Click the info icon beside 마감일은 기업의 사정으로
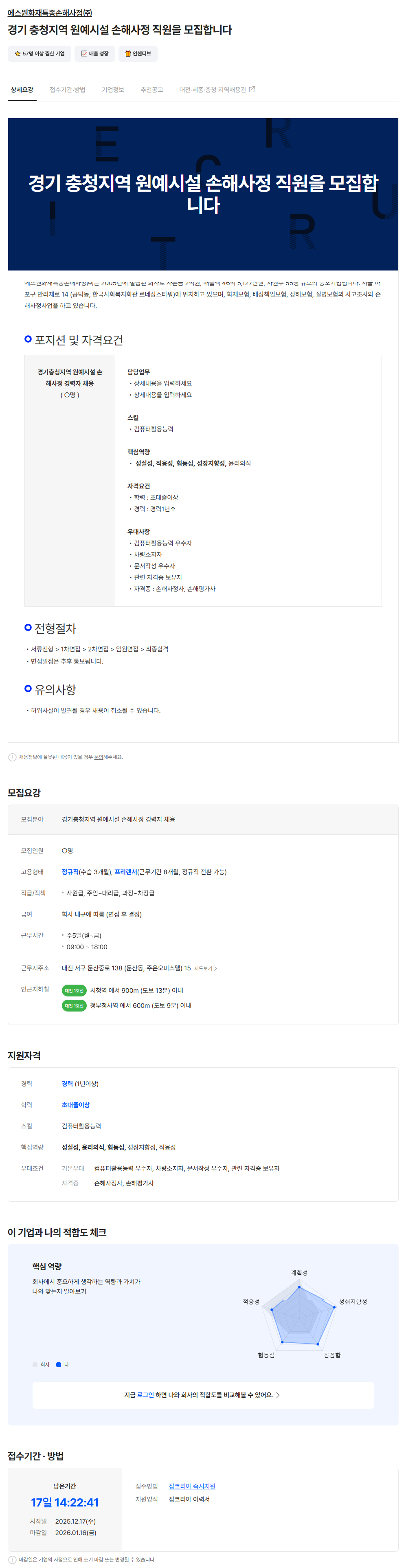 coord(12,1559)
